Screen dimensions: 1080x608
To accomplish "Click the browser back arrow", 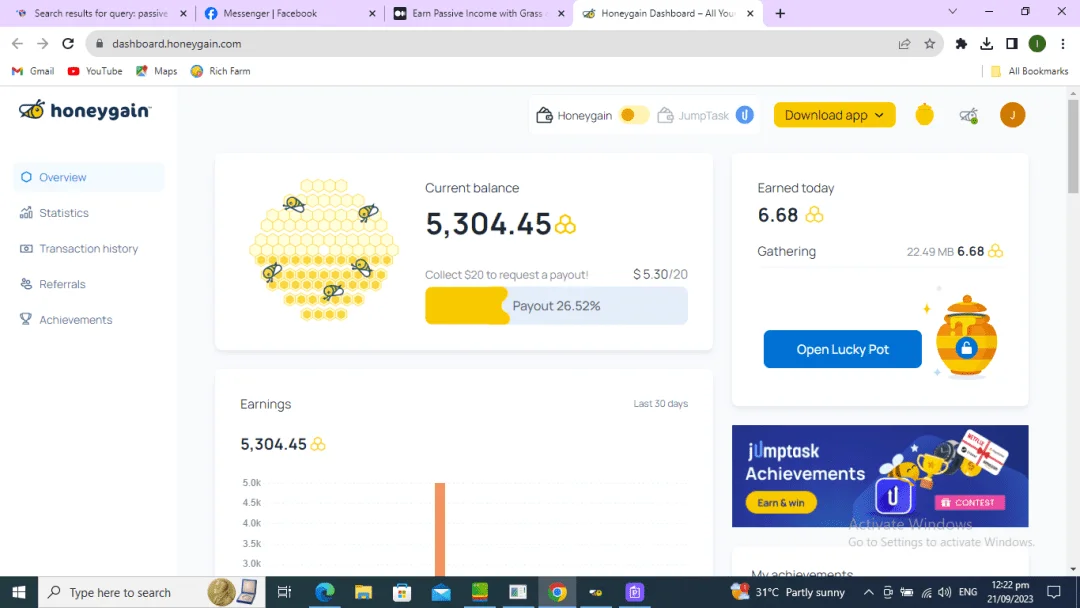I will point(17,43).
